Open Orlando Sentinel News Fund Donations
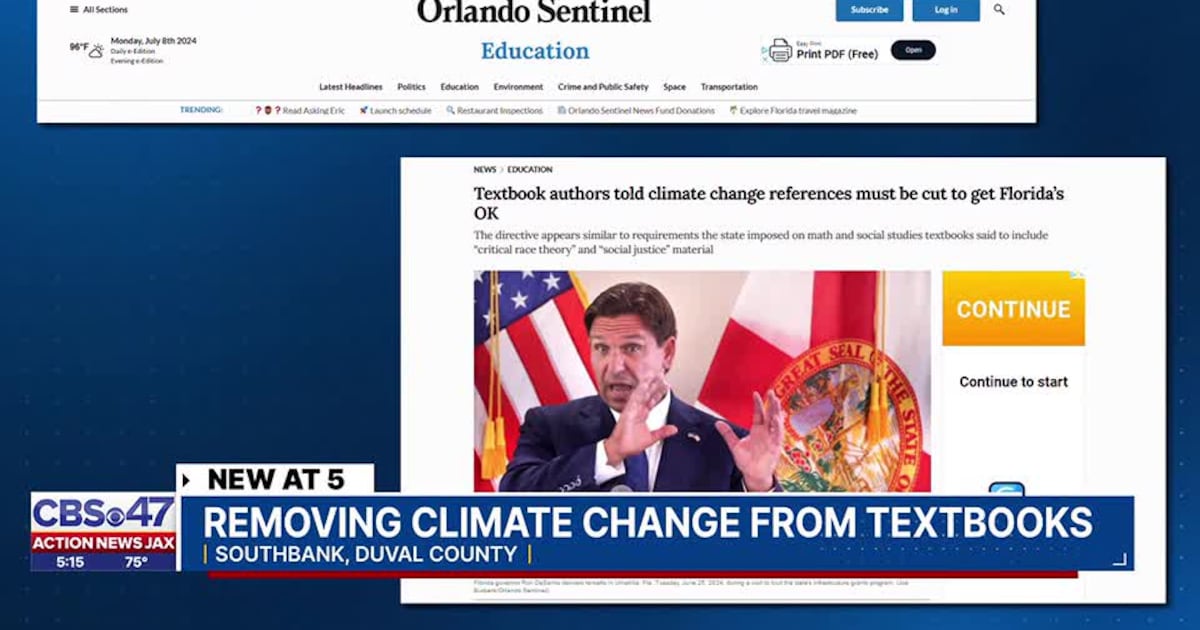1200x630 pixels. click(x=639, y=110)
